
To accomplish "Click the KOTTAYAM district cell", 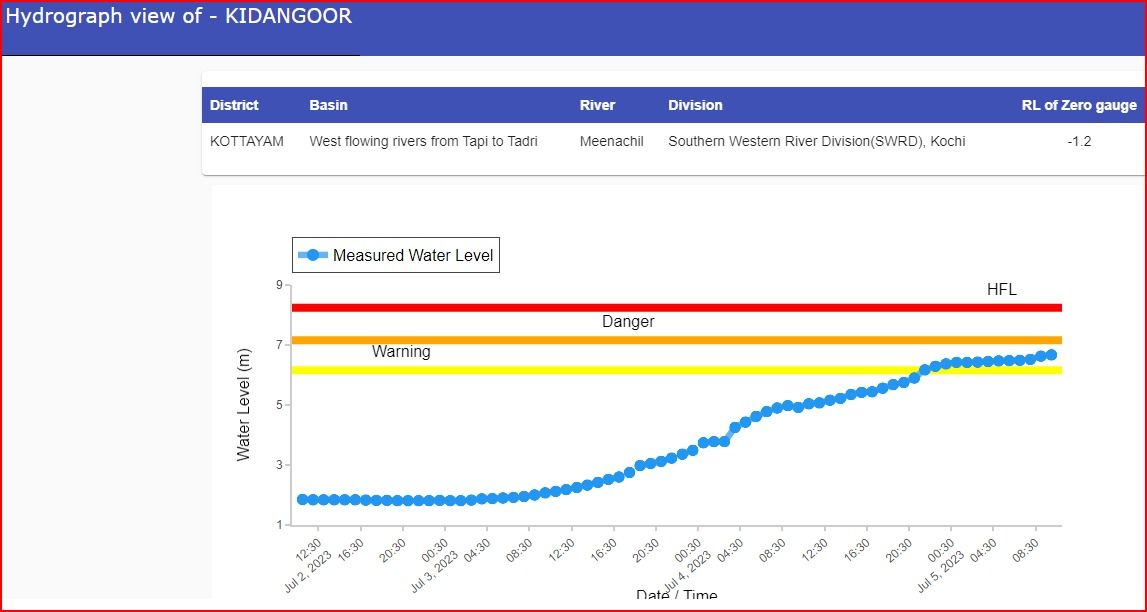I will (246, 141).
